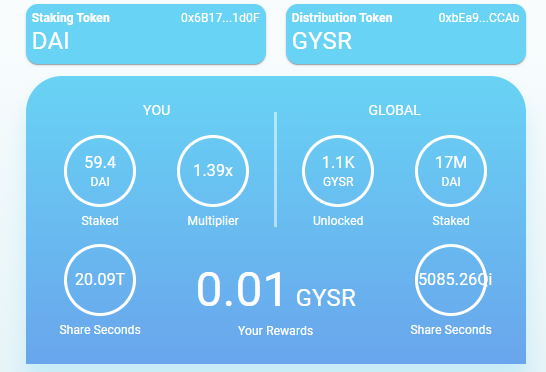Click the 'Unlocked' label
This screenshot has height=372, width=546.
click(x=338, y=220)
